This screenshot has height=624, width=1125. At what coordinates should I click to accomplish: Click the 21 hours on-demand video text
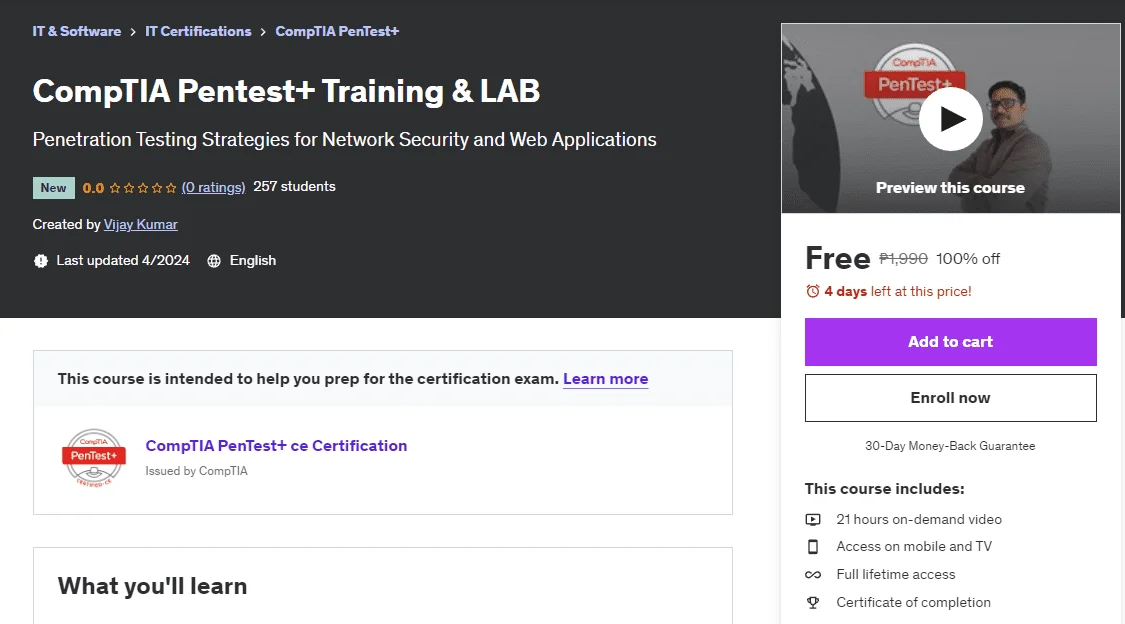919,519
